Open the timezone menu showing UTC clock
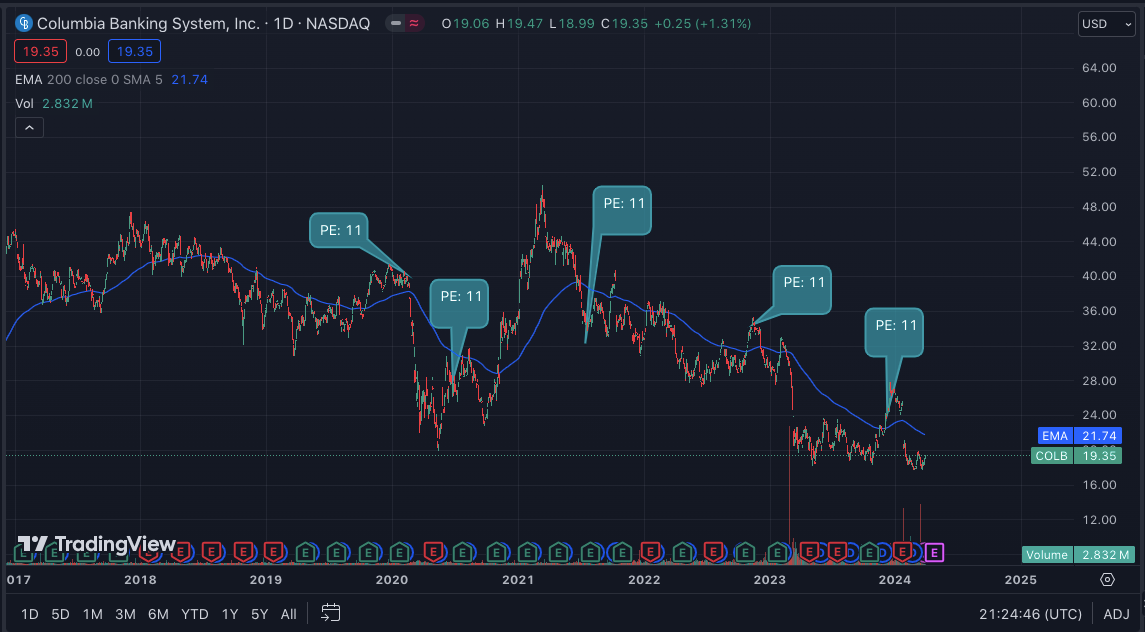1145x632 pixels. tap(1031, 614)
